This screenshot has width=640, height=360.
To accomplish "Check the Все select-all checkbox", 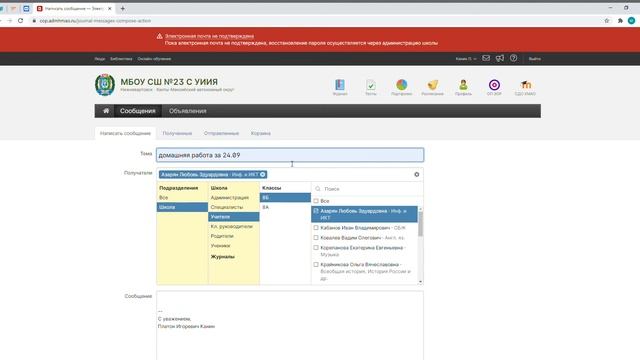I will [316, 201].
